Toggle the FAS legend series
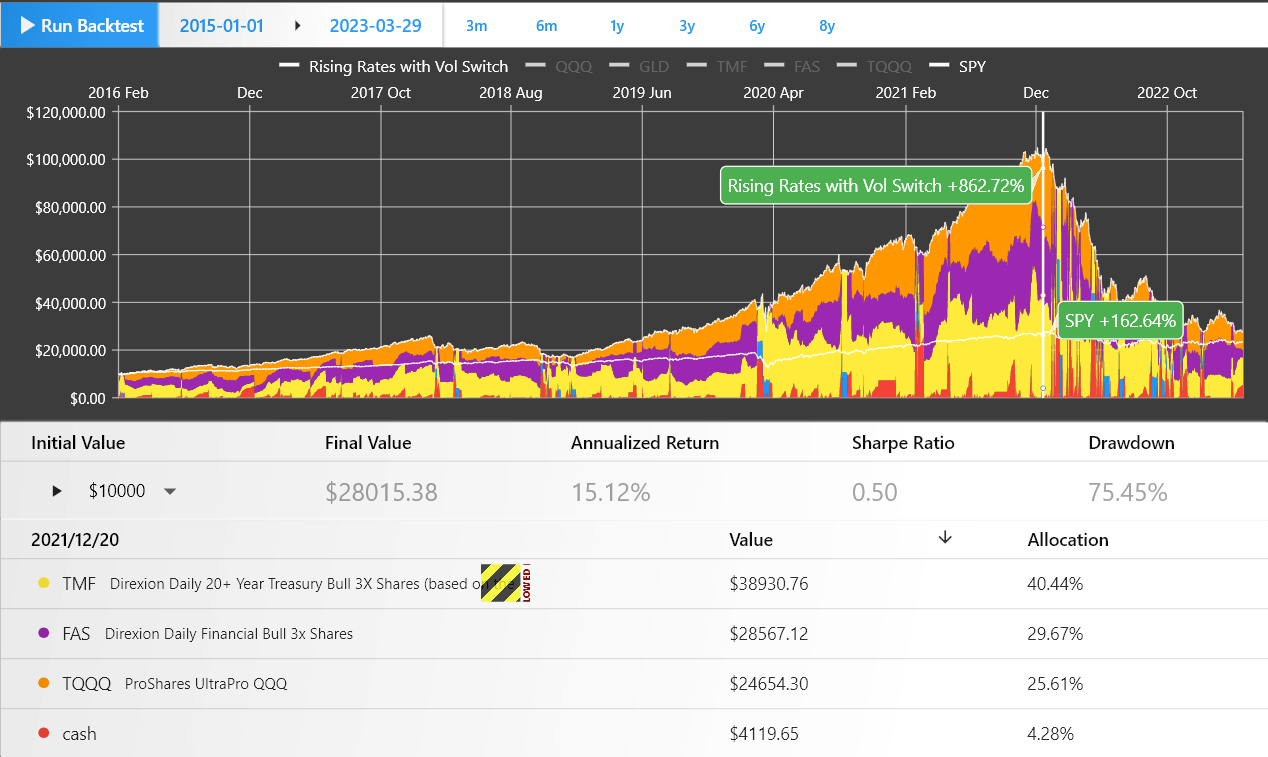Screen dimensions: 1268x757 pyautogui.click(x=793, y=67)
